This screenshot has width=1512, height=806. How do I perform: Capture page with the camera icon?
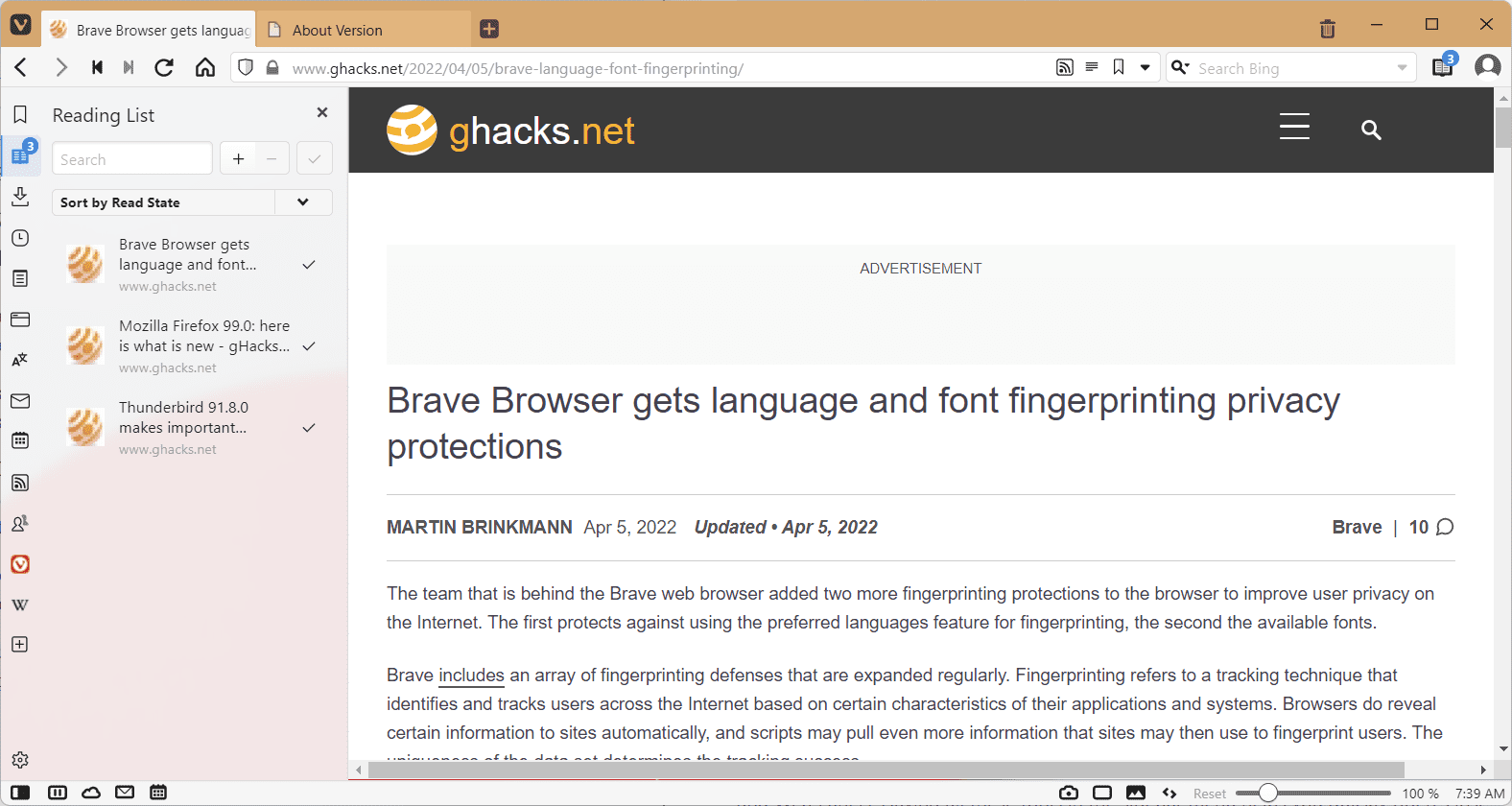pos(1069,793)
